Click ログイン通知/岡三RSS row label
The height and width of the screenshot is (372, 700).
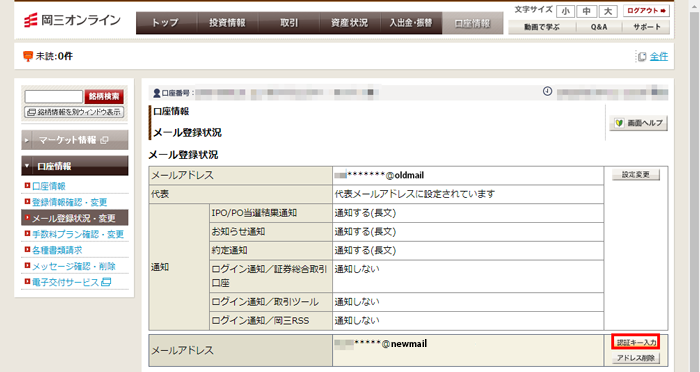pyautogui.click(x=260, y=321)
